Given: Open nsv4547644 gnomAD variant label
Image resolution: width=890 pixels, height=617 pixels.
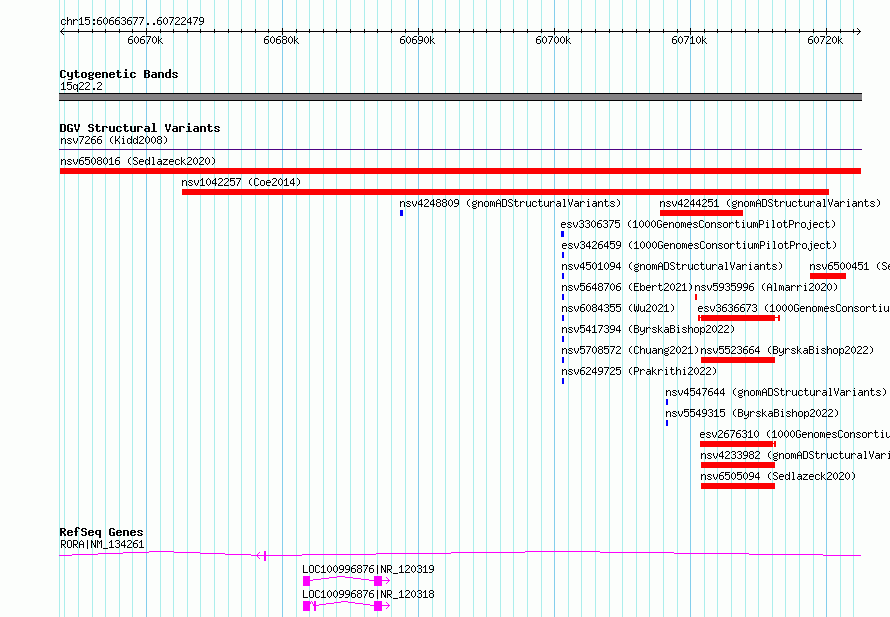Looking at the screenshot, I should pyautogui.click(x=776, y=392).
